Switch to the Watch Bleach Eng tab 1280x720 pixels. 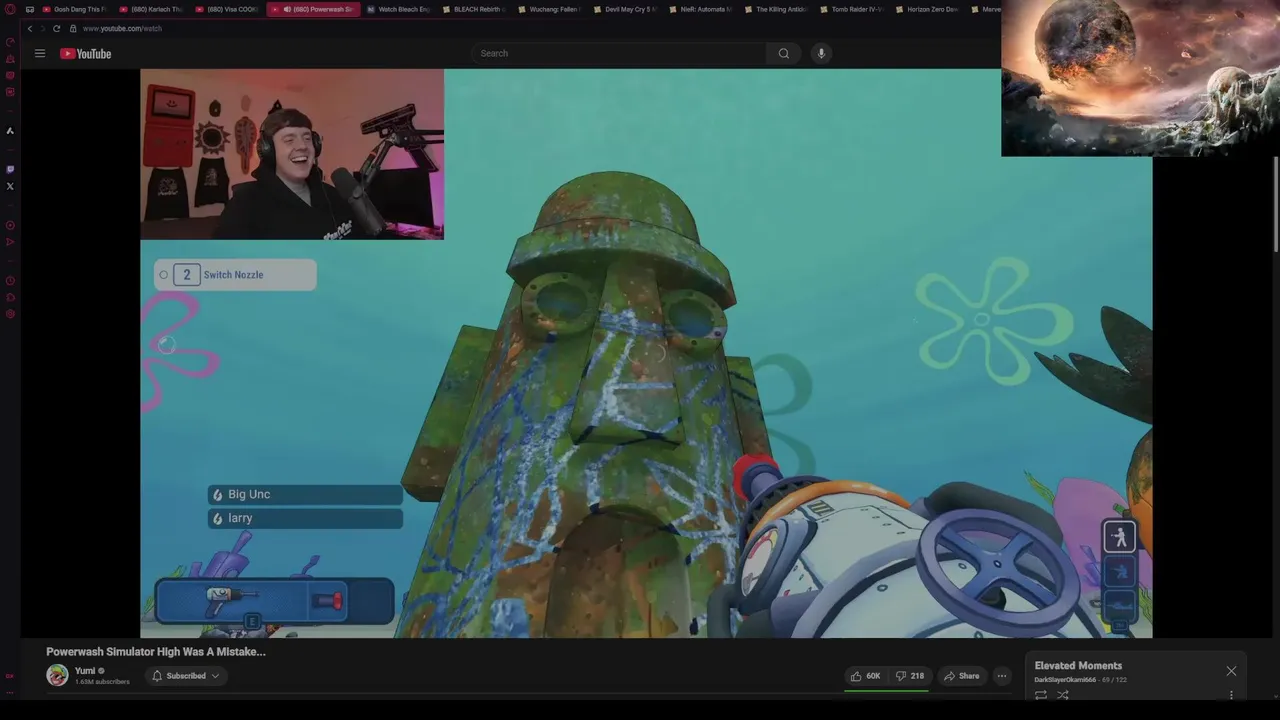(398, 9)
